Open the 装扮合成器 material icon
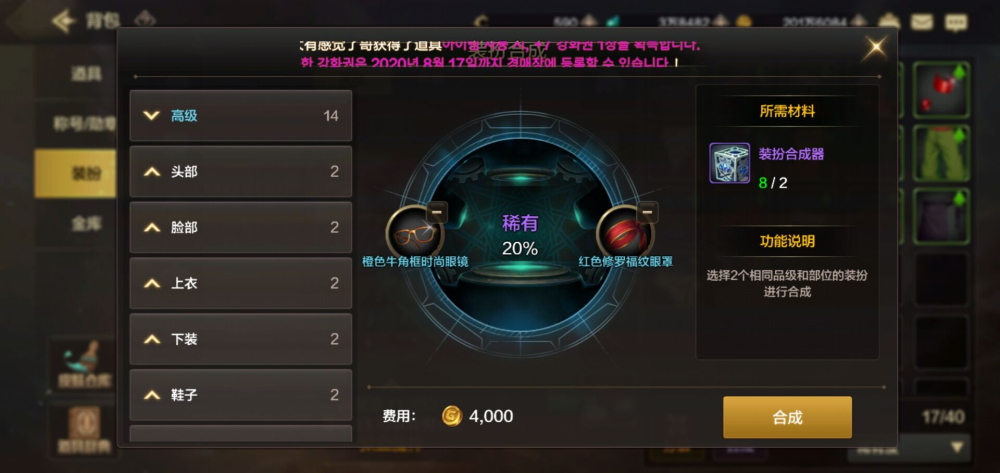The height and width of the screenshot is (473, 1000). tap(730, 163)
